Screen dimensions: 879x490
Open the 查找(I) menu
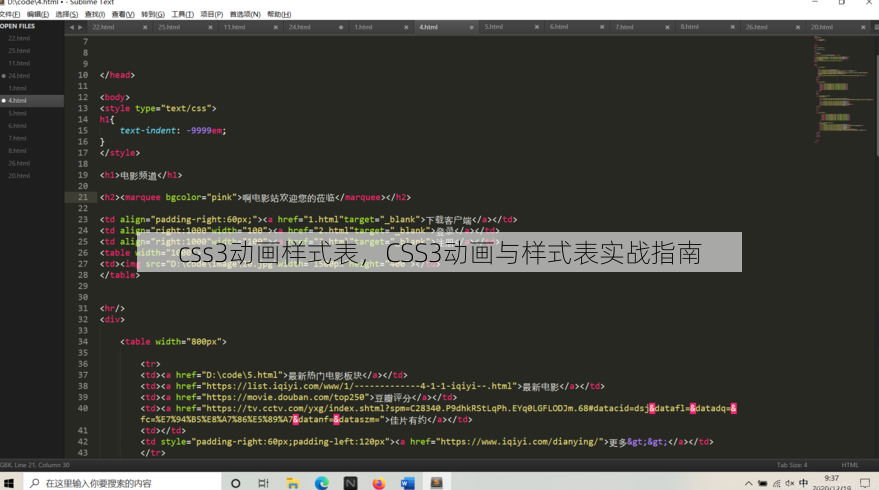click(x=95, y=14)
